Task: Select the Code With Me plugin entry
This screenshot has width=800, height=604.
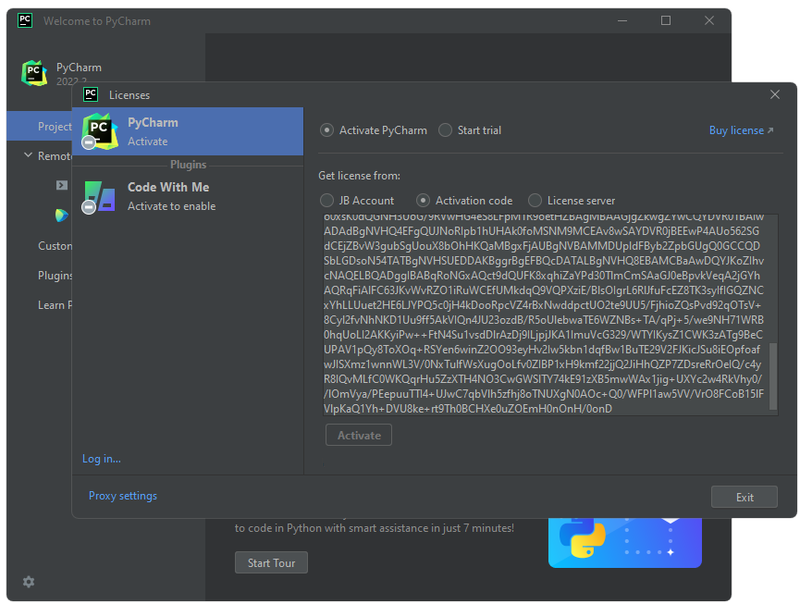Action: pyautogui.click(x=188, y=196)
